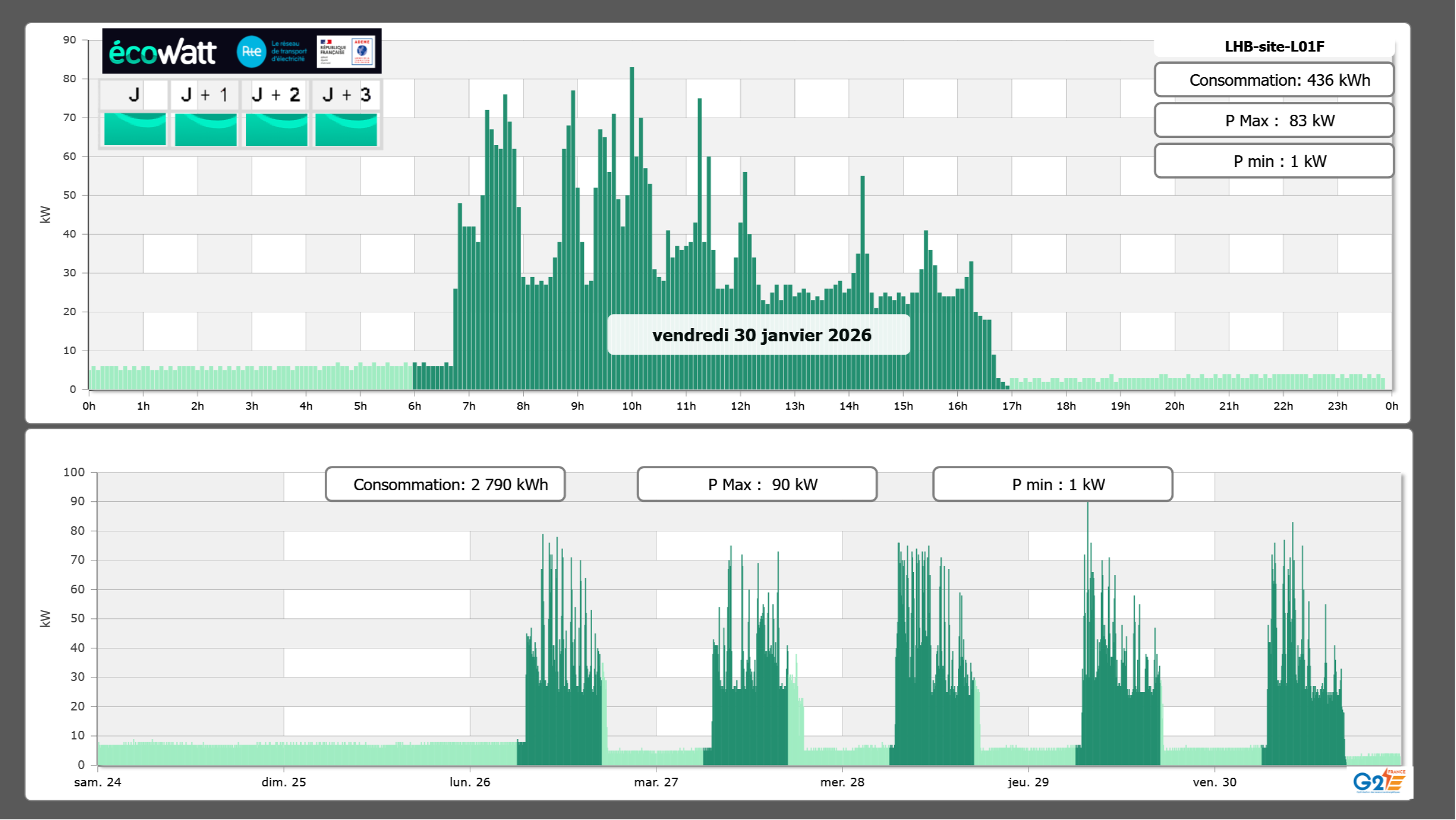Viewport: 1456px width, 820px height.
Task: Select the J + 3 day tab
Action: click(346, 94)
